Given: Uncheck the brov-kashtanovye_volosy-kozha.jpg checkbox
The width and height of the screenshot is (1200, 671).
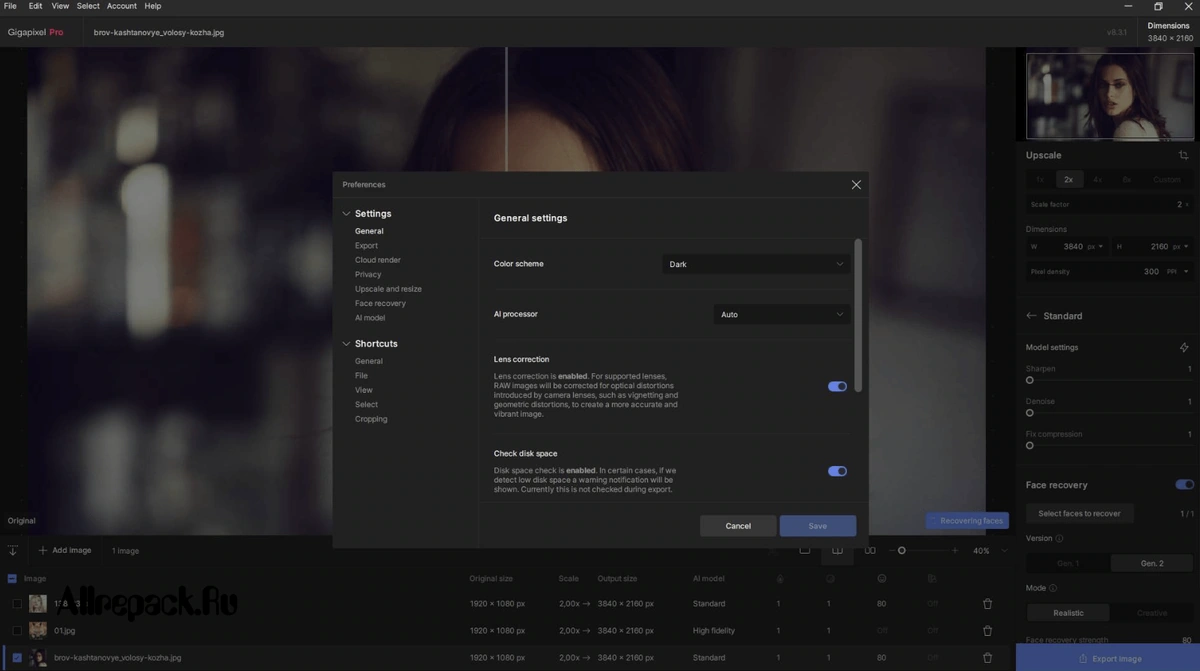Looking at the screenshot, I should click(17, 658).
